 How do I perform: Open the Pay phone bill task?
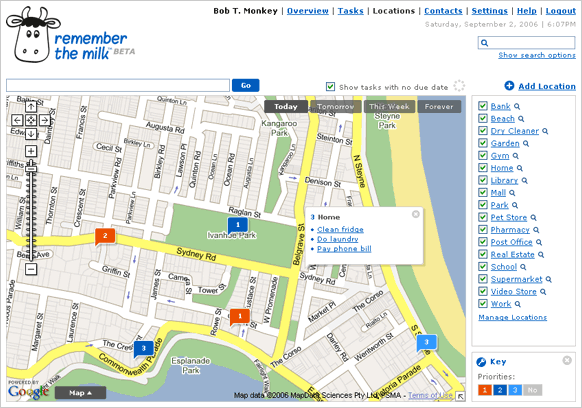point(344,249)
